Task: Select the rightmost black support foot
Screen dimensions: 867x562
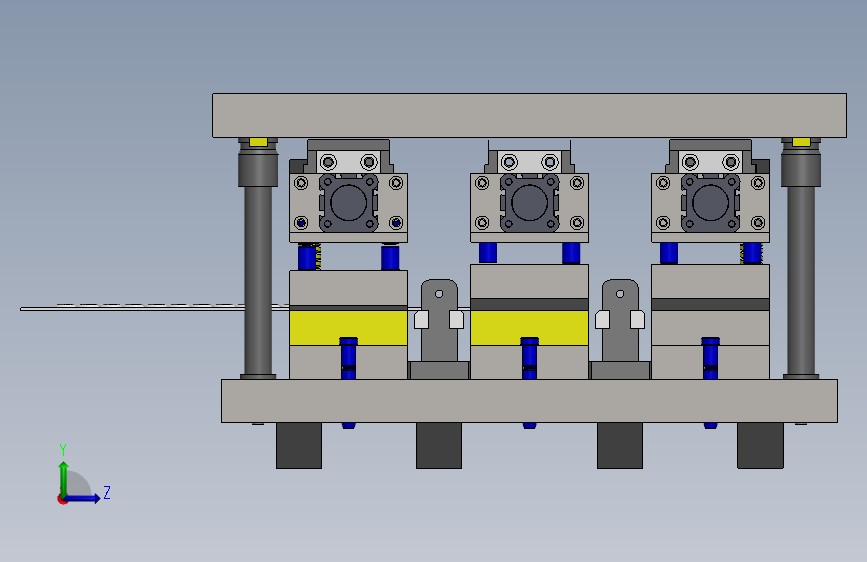Action: click(760, 445)
